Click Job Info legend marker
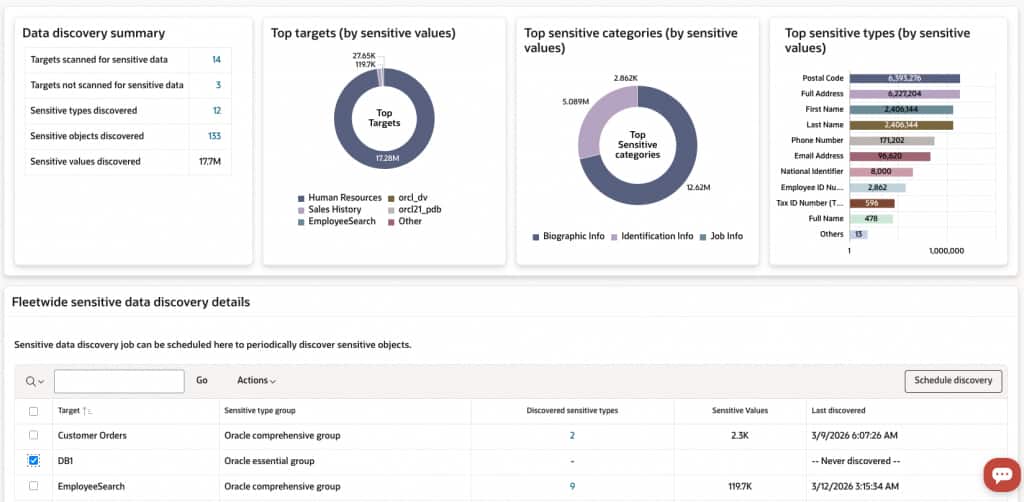The width and height of the screenshot is (1024, 502). click(703, 236)
